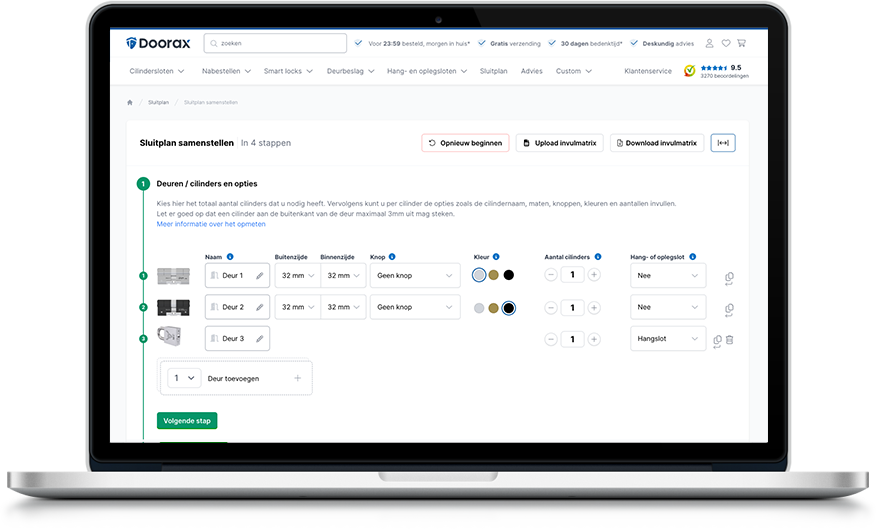Increase cylinder count for Deur 2
The image size is (876, 529).
click(594, 308)
